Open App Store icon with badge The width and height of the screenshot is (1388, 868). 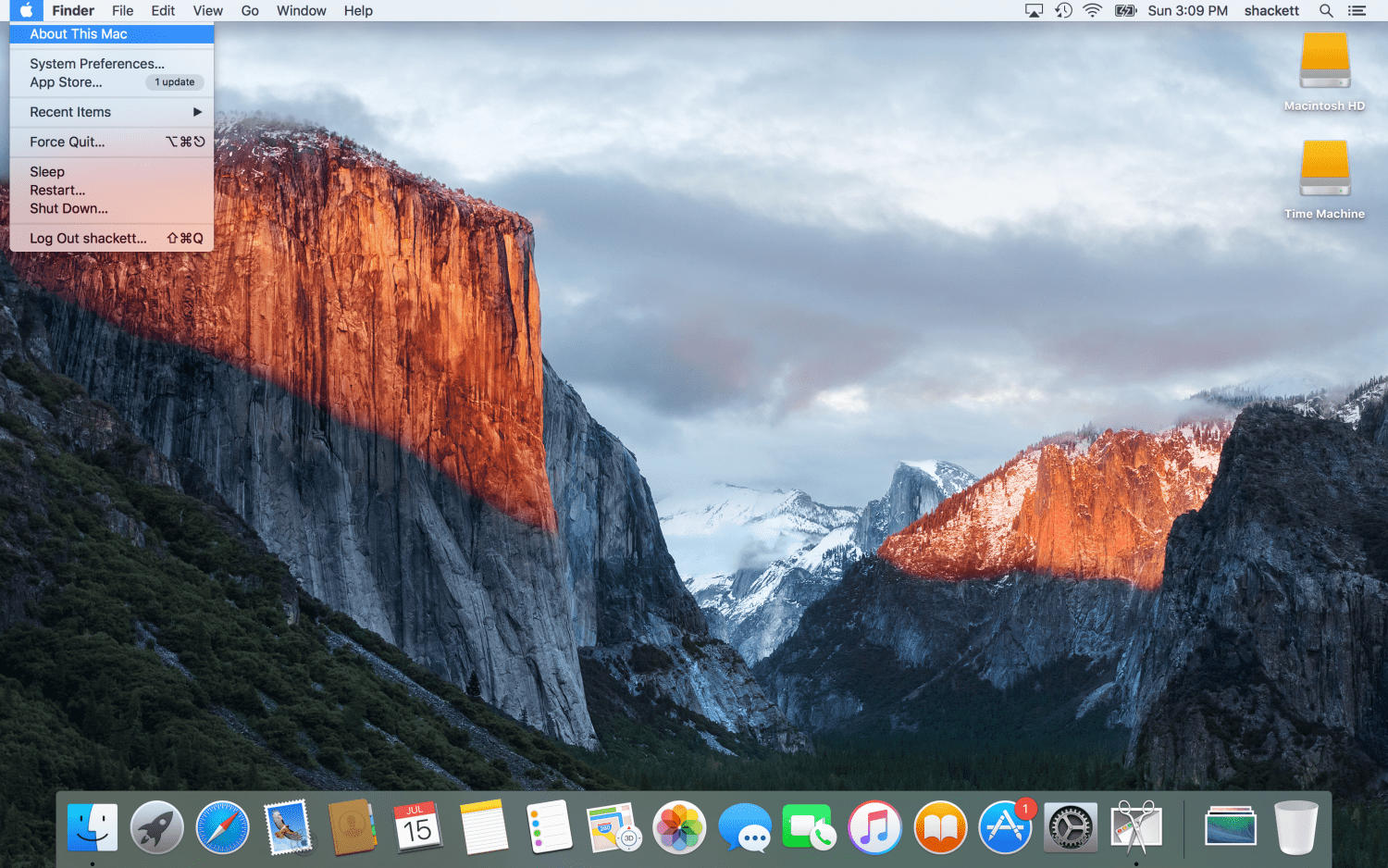(1006, 826)
